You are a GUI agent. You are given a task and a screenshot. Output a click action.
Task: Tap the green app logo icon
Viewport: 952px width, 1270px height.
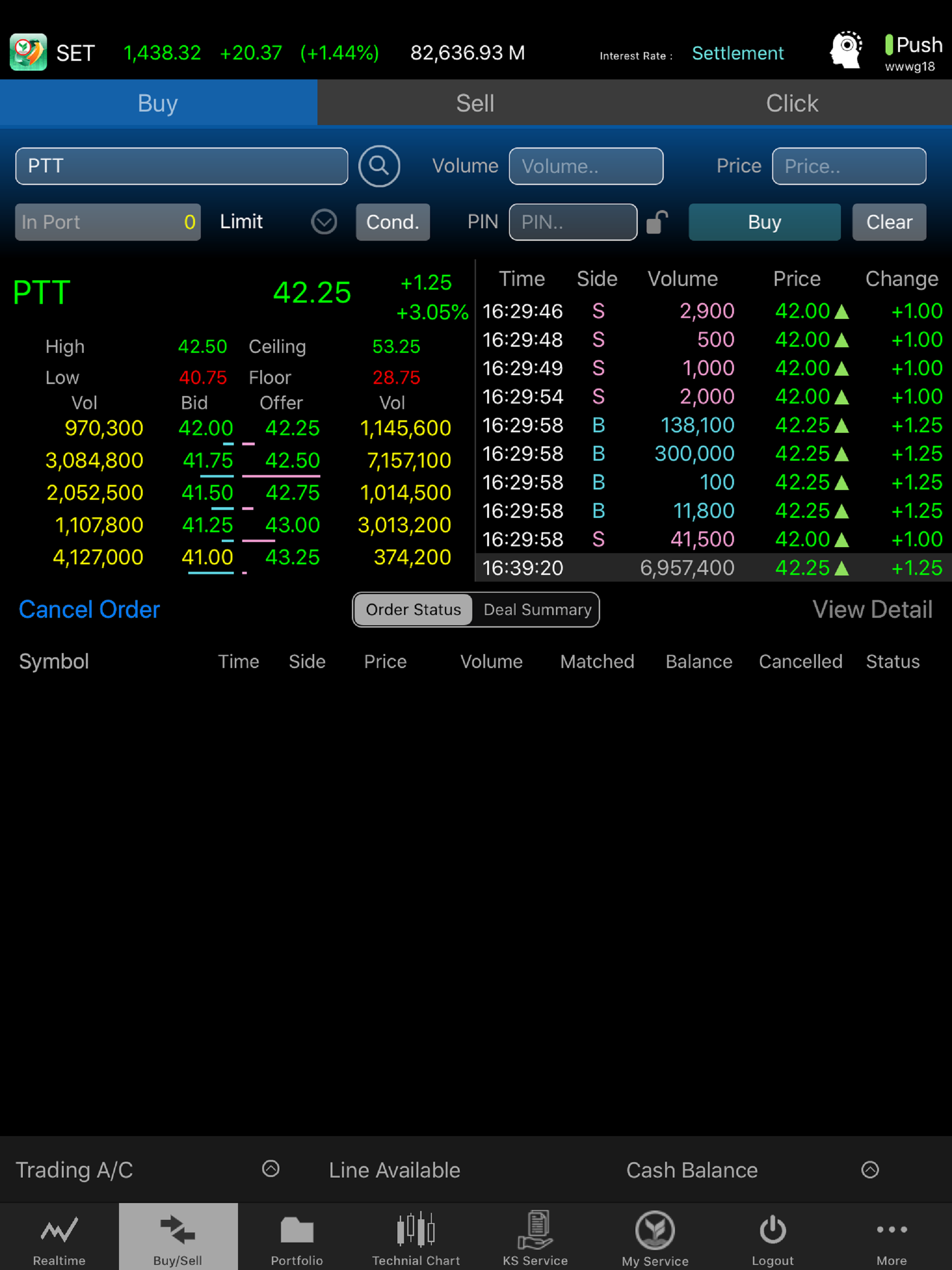pos(27,52)
